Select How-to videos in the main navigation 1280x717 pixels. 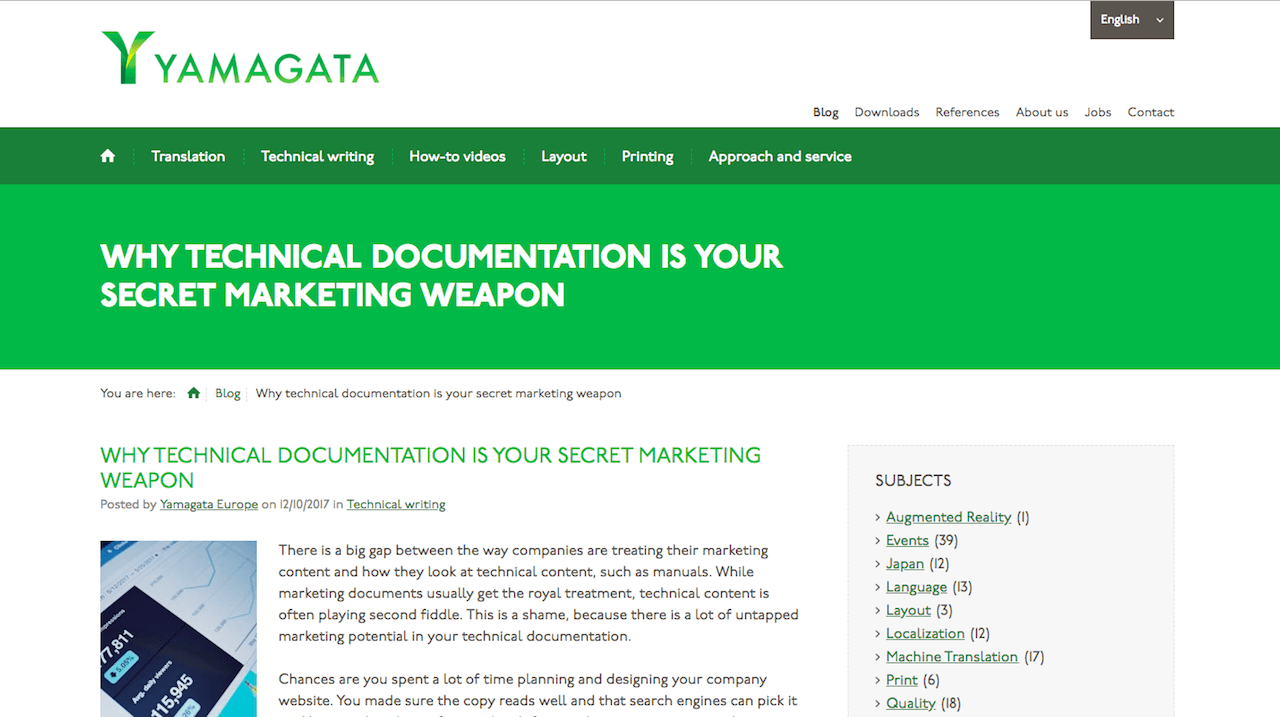pos(457,156)
